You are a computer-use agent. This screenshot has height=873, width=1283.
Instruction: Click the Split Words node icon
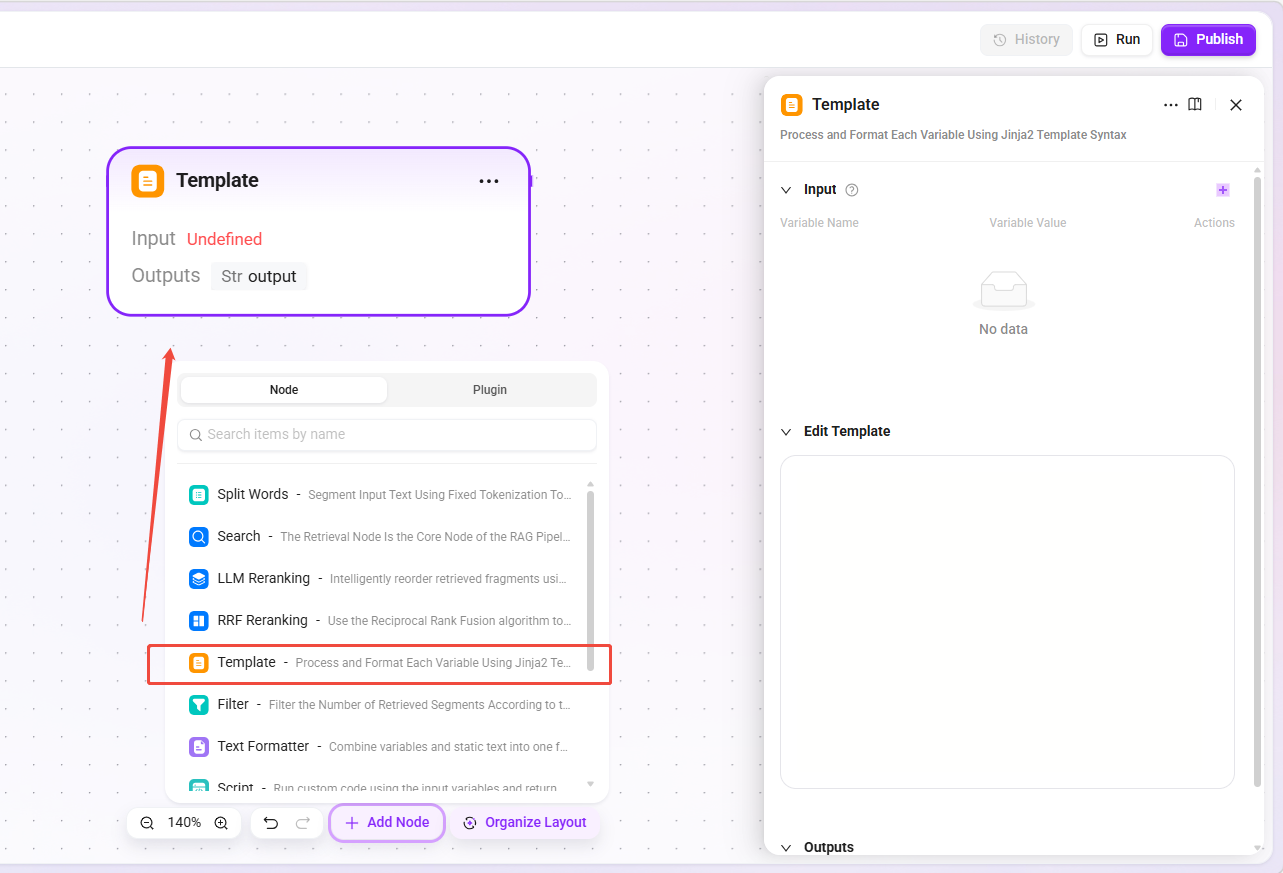pyautogui.click(x=199, y=495)
